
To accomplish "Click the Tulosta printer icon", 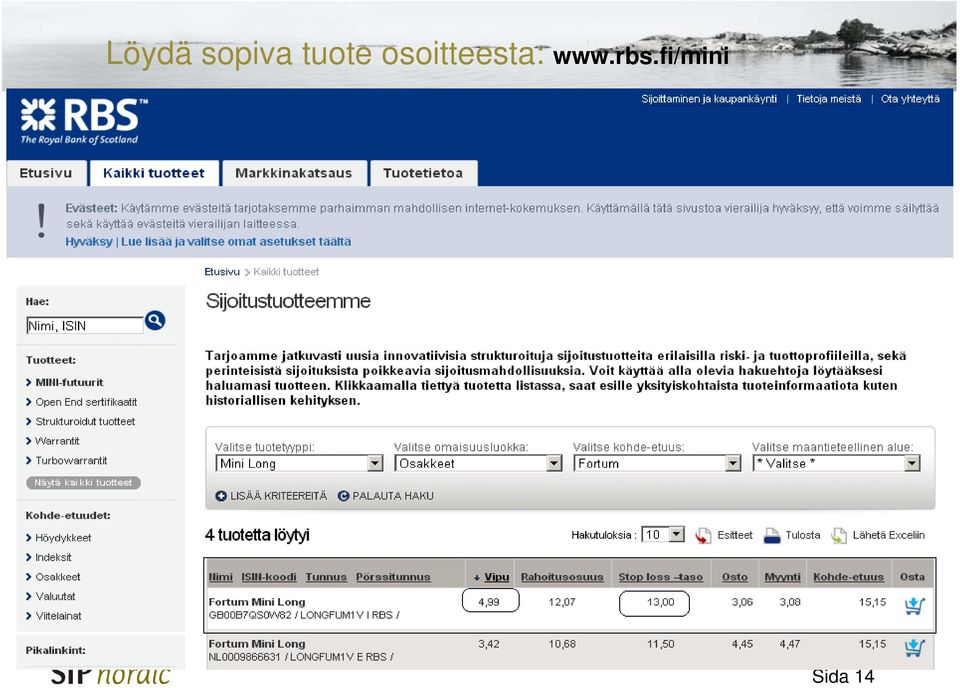I will (x=772, y=536).
